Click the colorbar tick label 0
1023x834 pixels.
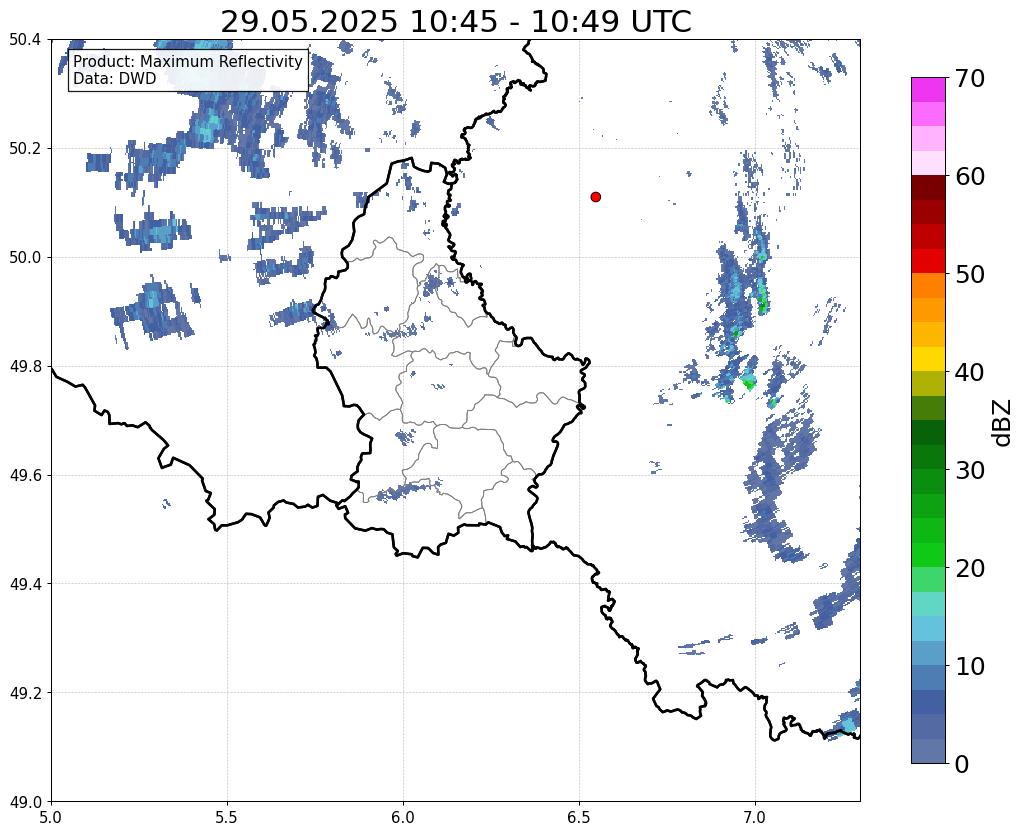[962, 764]
